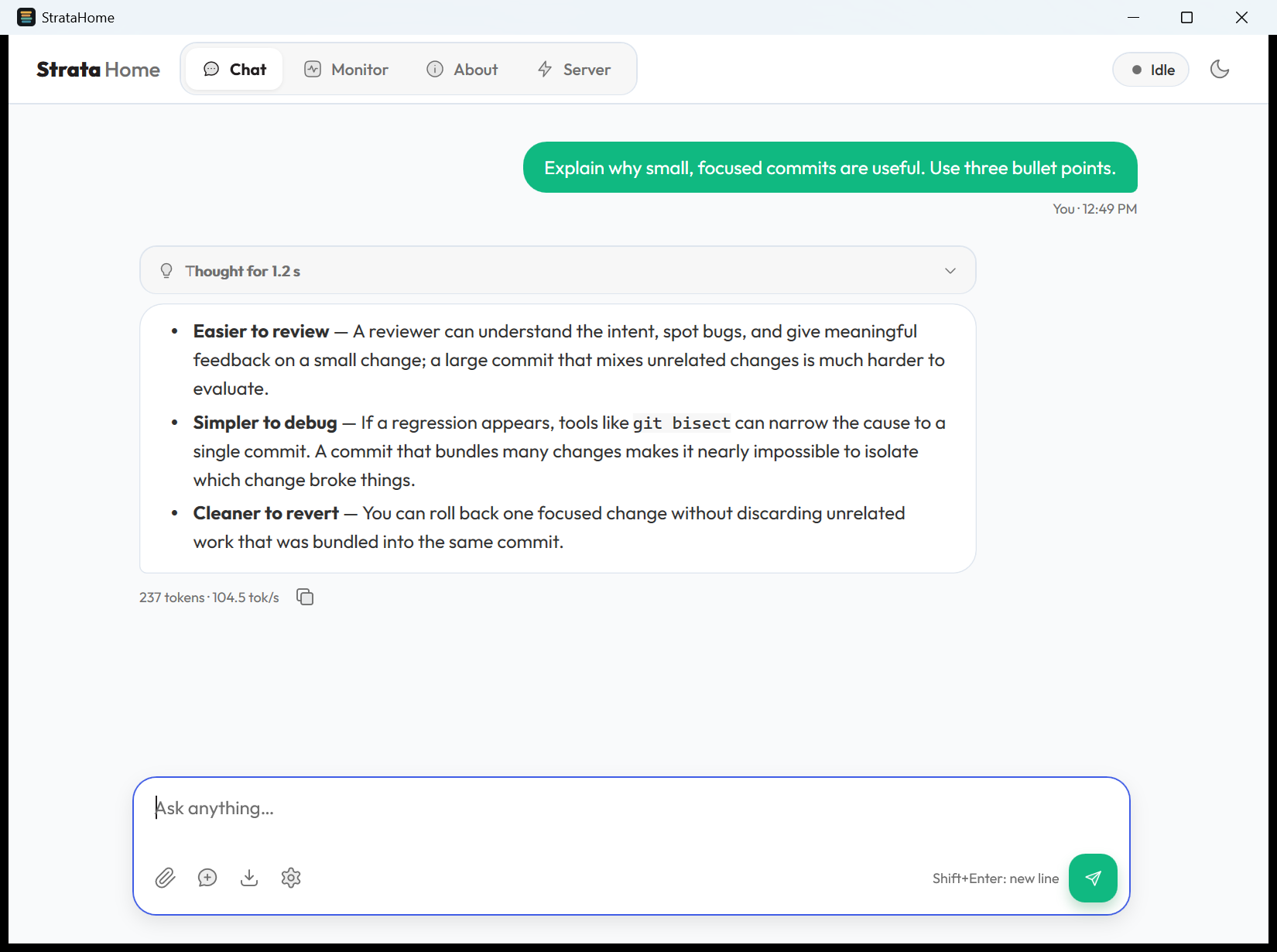Viewport: 1277px width, 952px height.
Task: Focus the 'Ask anything...' input field
Action: pyautogui.click(x=632, y=808)
